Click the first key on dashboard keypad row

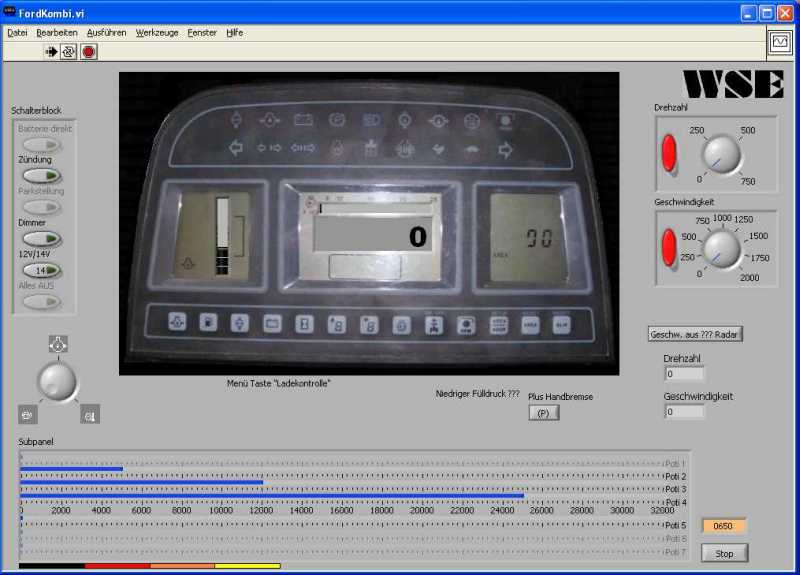(x=177, y=322)
